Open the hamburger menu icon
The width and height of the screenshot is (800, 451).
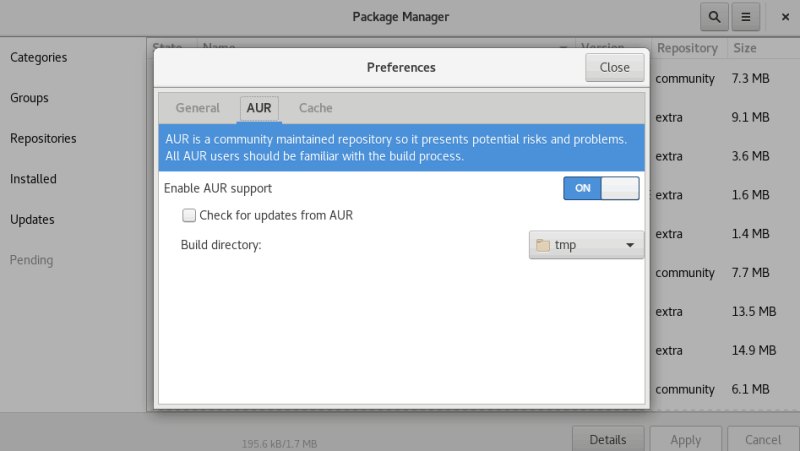(x=745, y=17)
